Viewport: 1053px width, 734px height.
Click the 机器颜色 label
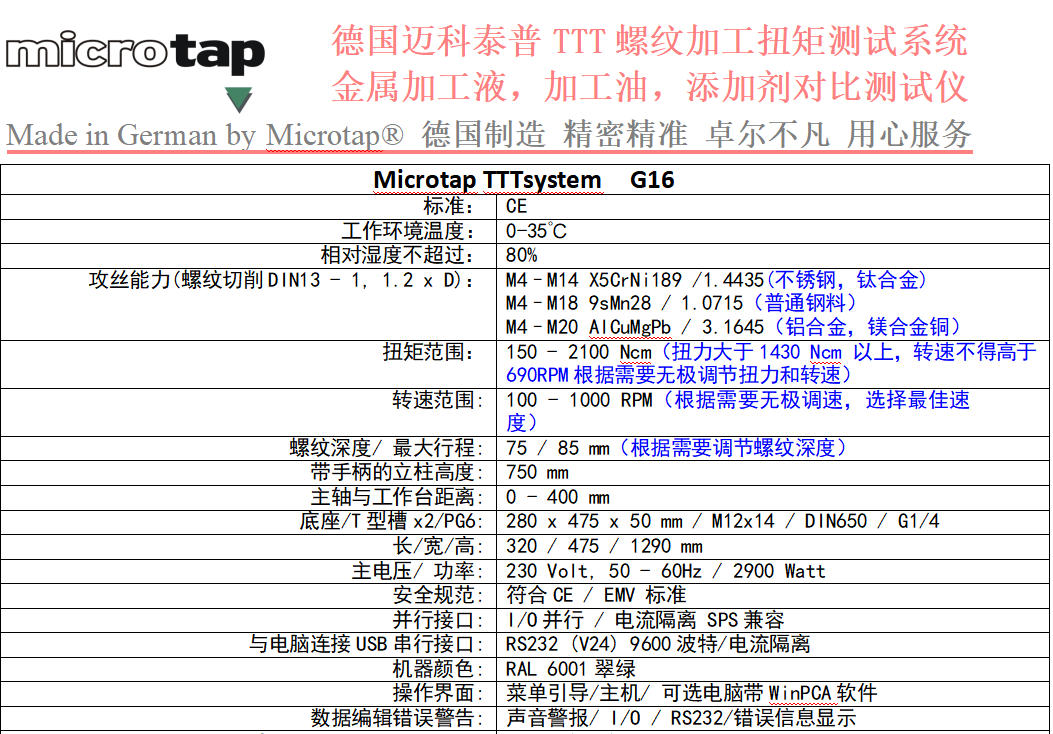(x=438, y=669)
